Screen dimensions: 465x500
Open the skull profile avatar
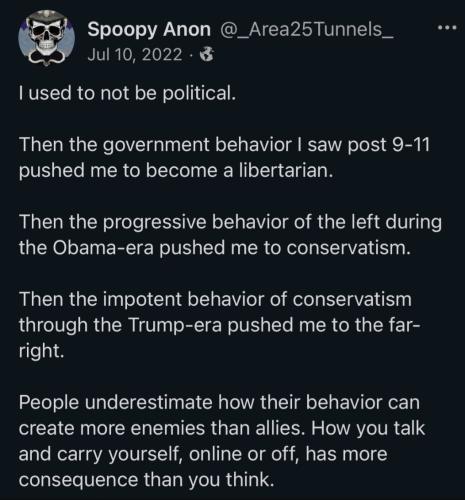point(46,38)
